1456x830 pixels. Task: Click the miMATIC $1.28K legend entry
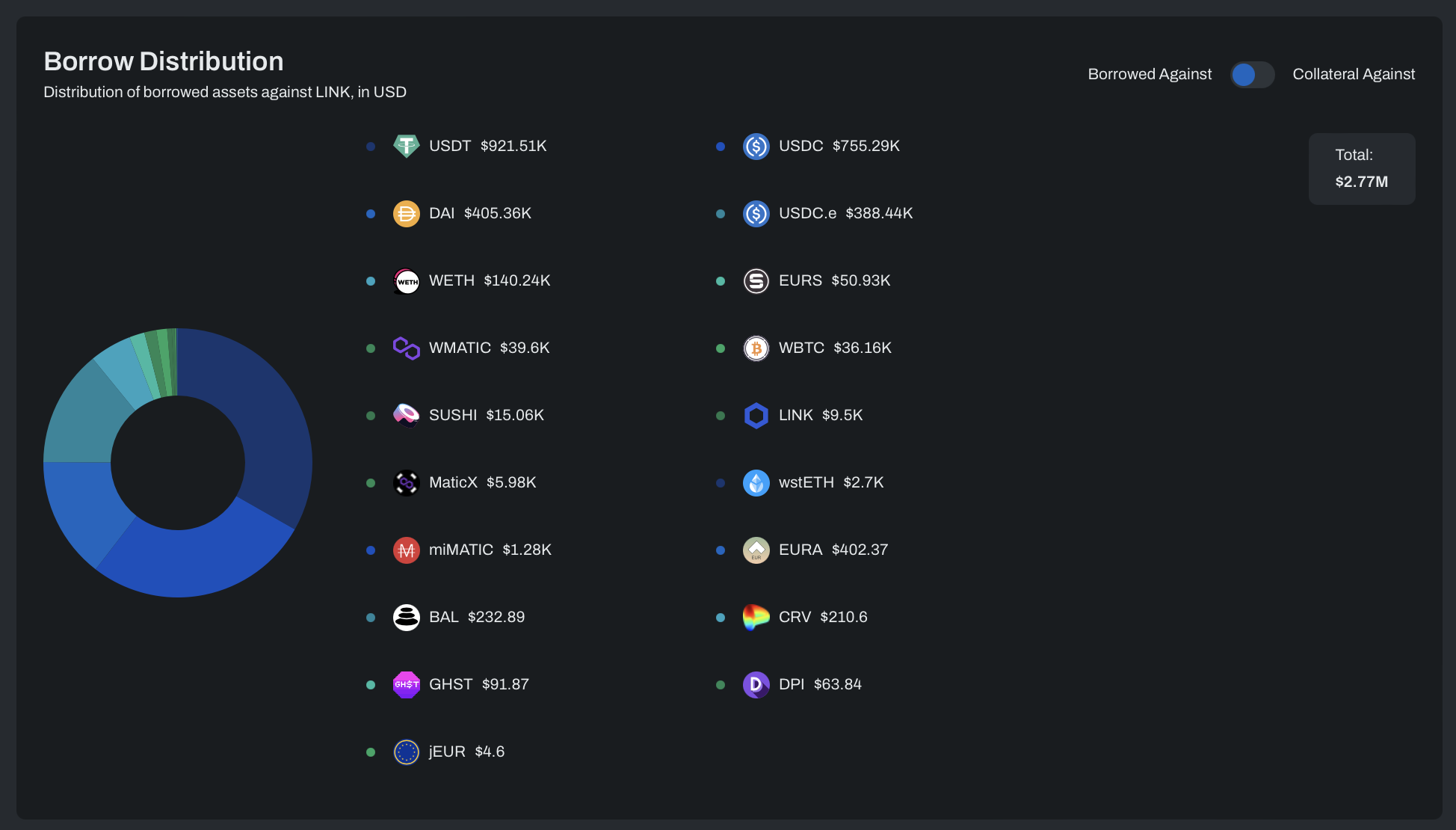(x=490, y=550)
